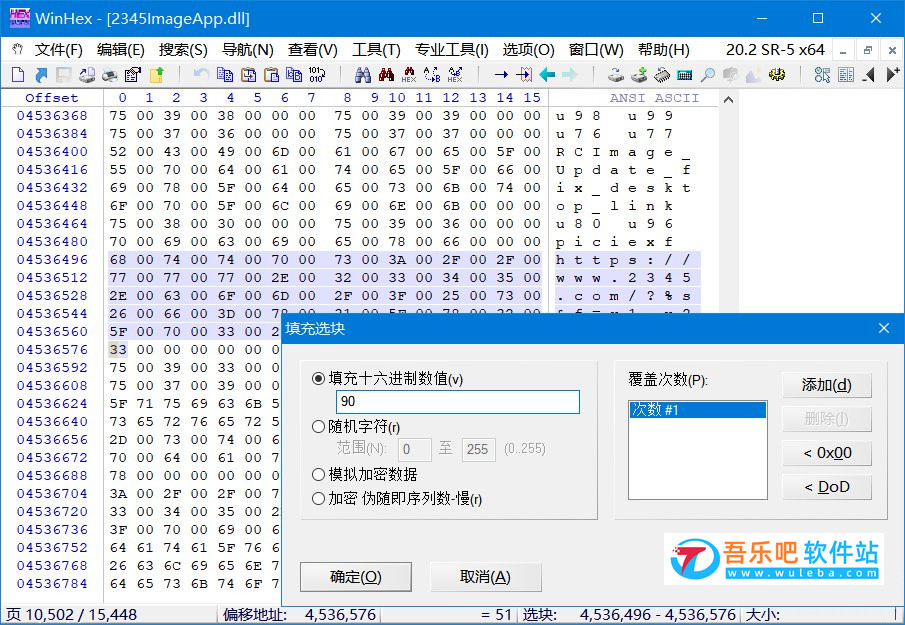Open the 编辑(E) menu
The image size is (905, 625).
point(121,50)
